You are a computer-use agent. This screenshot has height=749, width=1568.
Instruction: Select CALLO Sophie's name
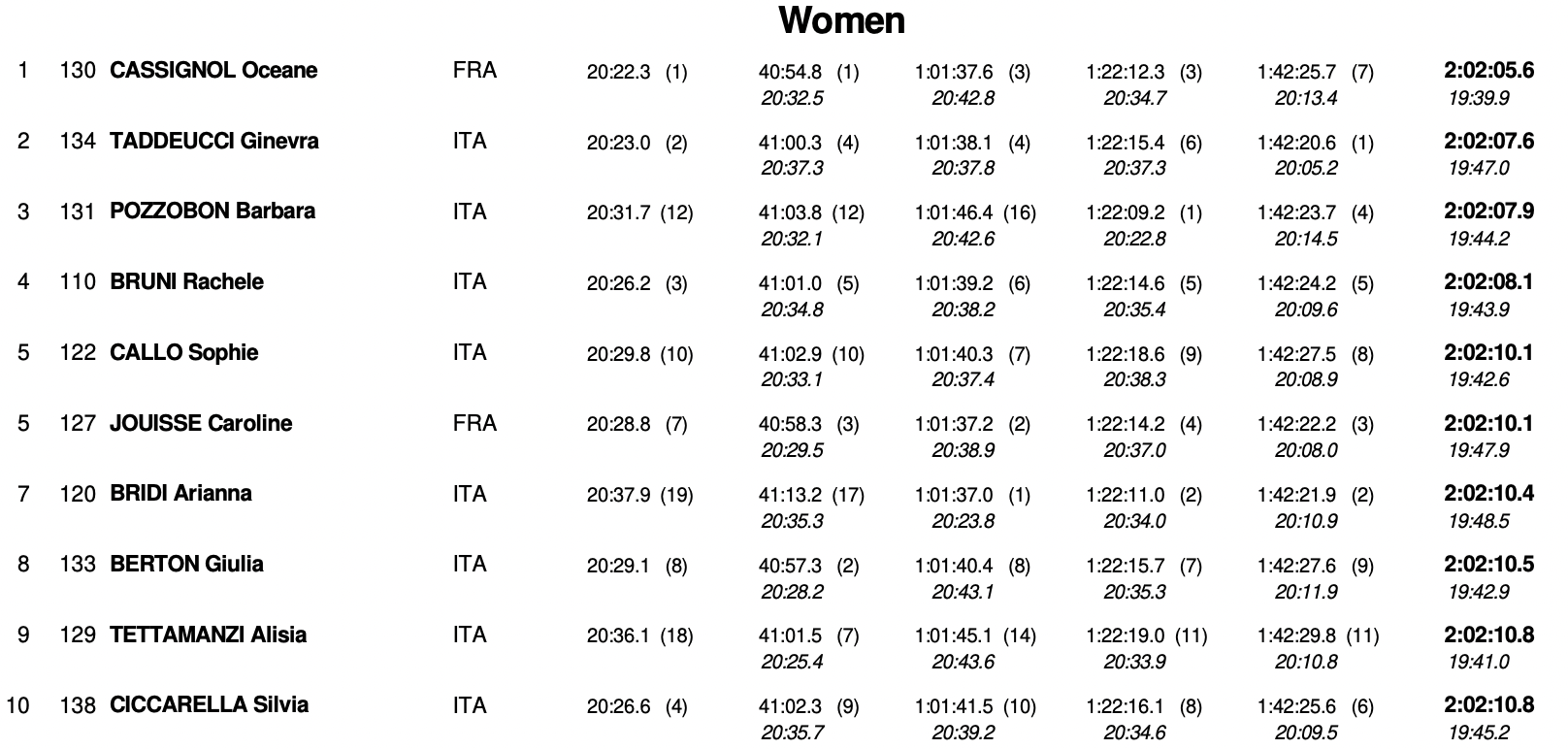click(184, 352)
